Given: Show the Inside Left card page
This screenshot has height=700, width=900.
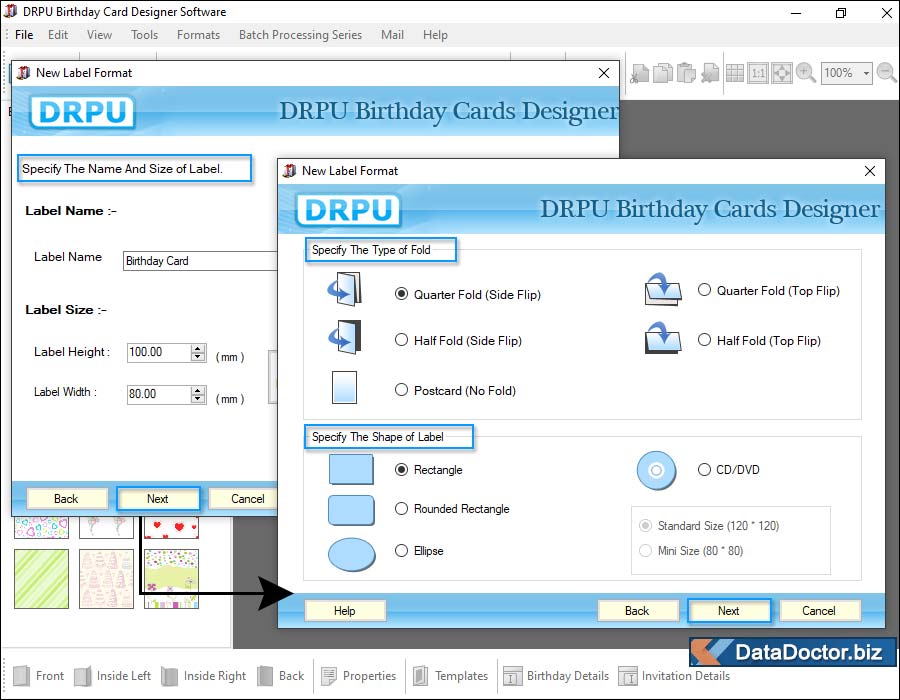Looking at the screenshot, I should 112,676.
